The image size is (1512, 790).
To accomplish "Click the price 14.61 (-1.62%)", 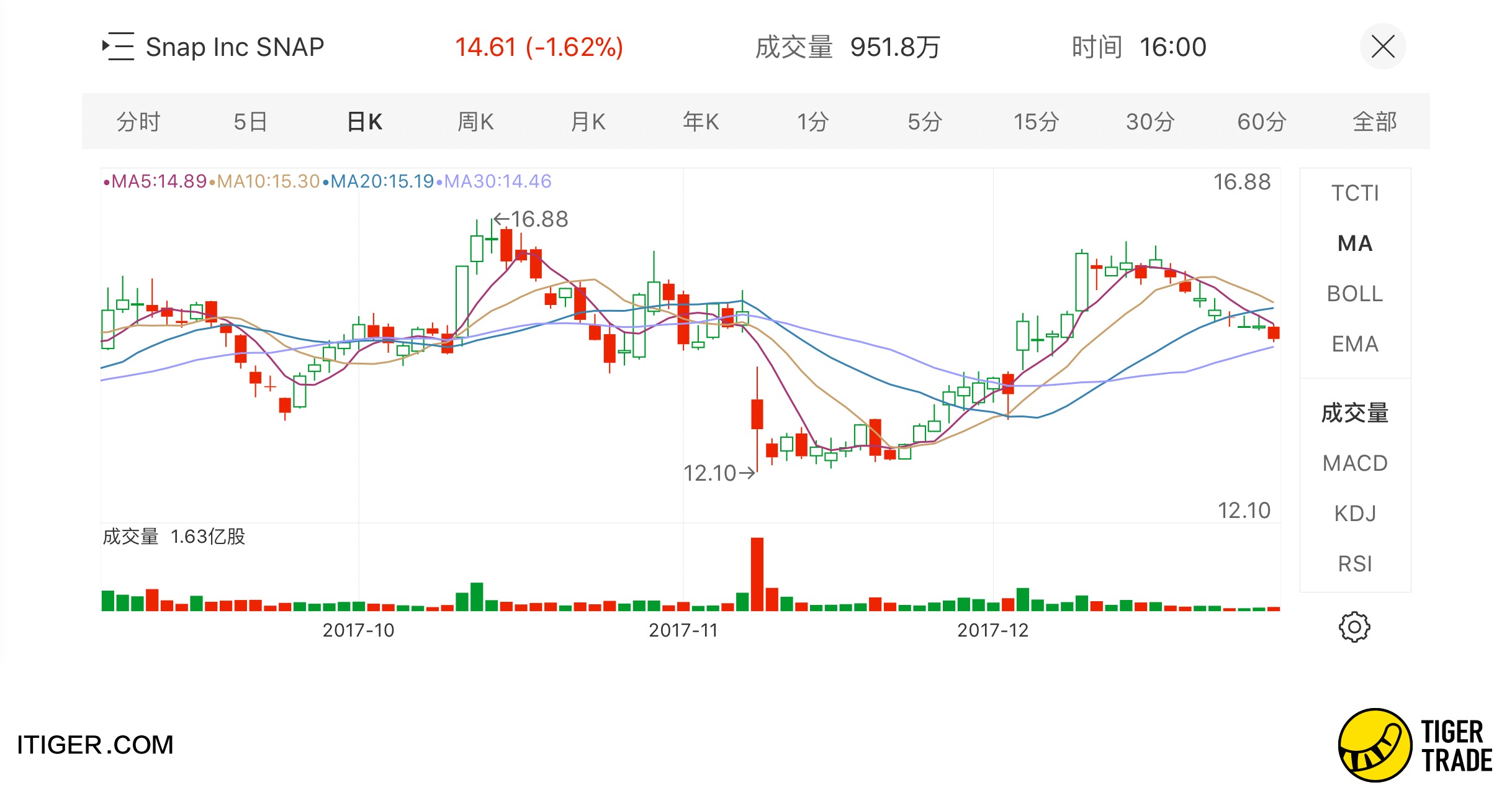I will [x=539, y=47].
